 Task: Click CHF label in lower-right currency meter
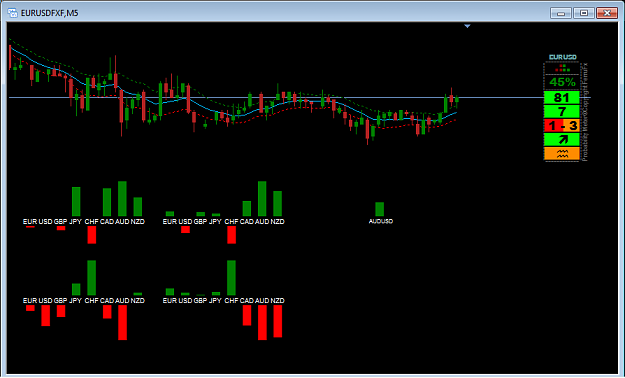tap(231, 301)
